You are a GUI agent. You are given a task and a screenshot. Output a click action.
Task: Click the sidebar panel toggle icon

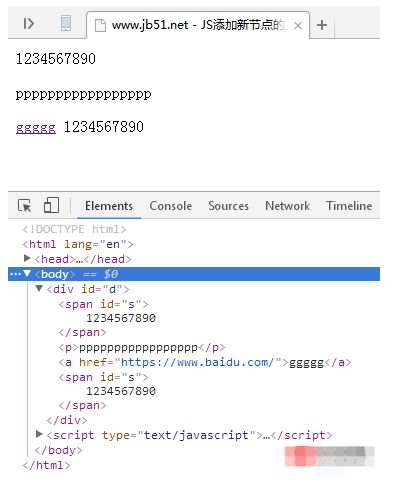click(x=28, y=24)
